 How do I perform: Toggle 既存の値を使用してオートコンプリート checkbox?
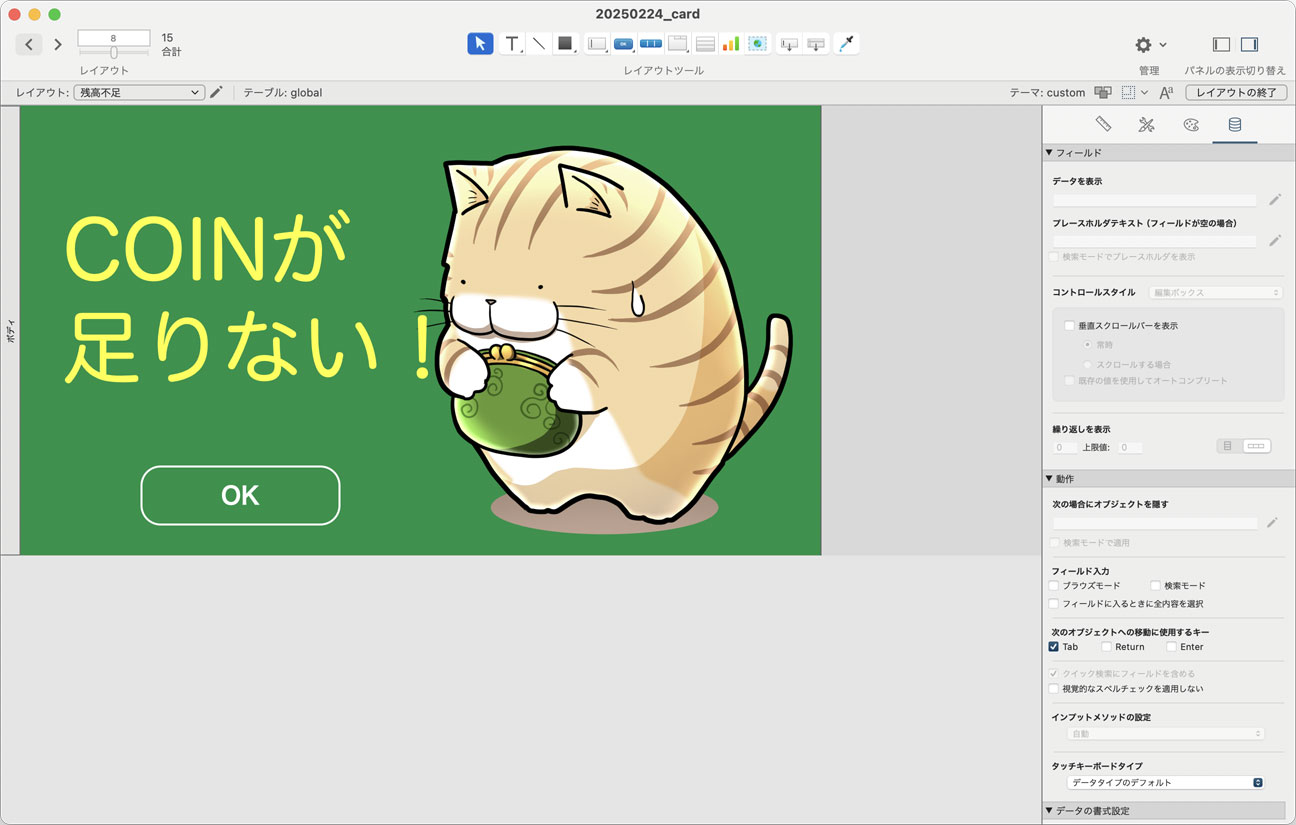click(x=1069, y=381)
